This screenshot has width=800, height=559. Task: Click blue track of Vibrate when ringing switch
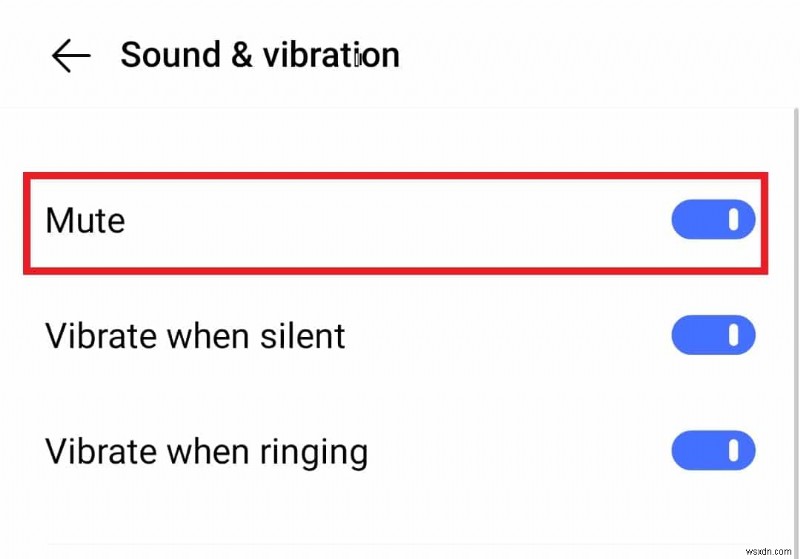pyautogui.click(x=695, y=451)
